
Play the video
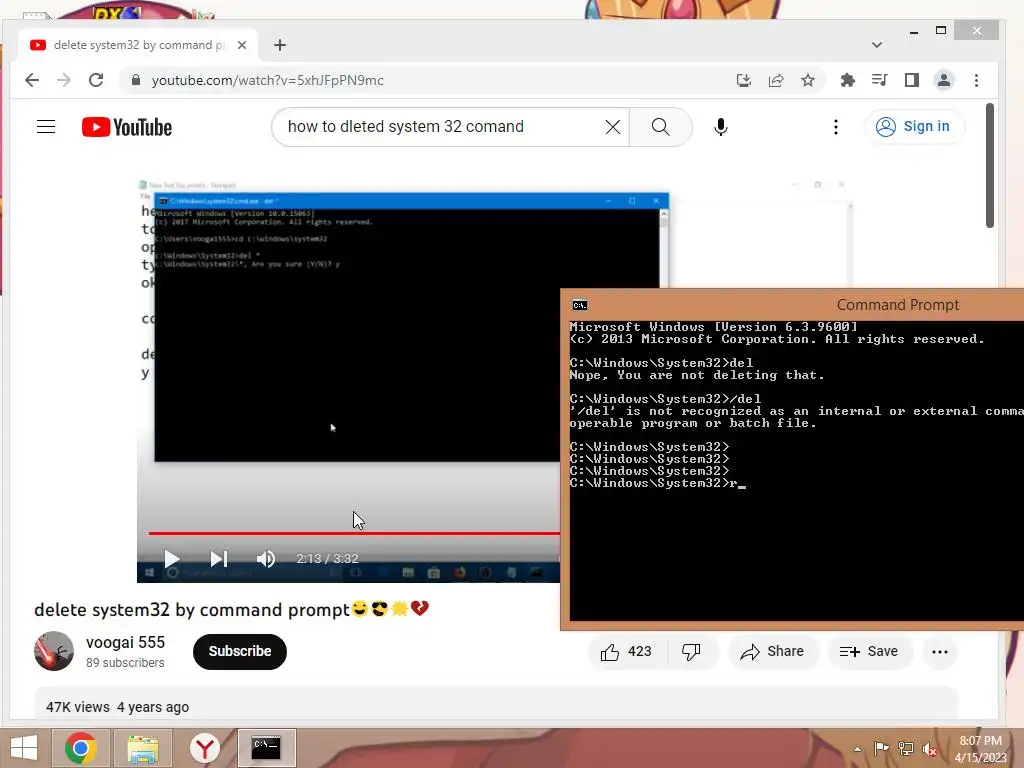pyautogui.click(x=172, y=559)
